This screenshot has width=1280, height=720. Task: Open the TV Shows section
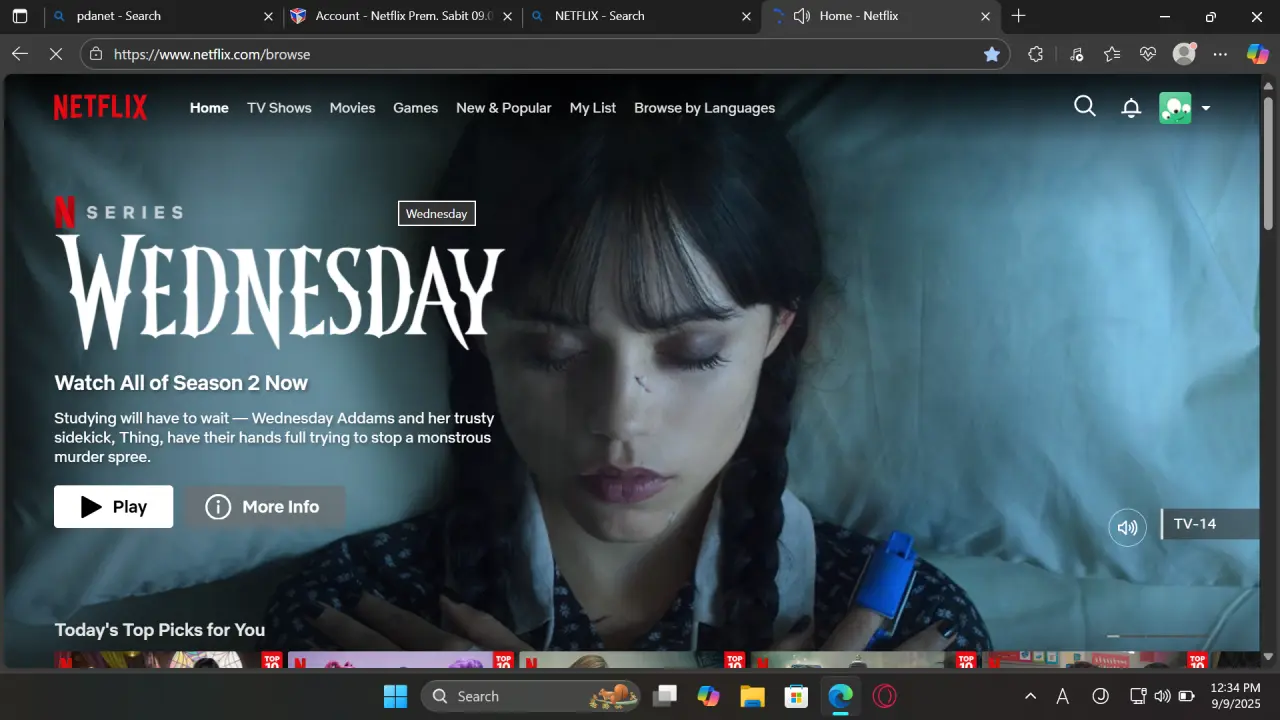point(279,108)
